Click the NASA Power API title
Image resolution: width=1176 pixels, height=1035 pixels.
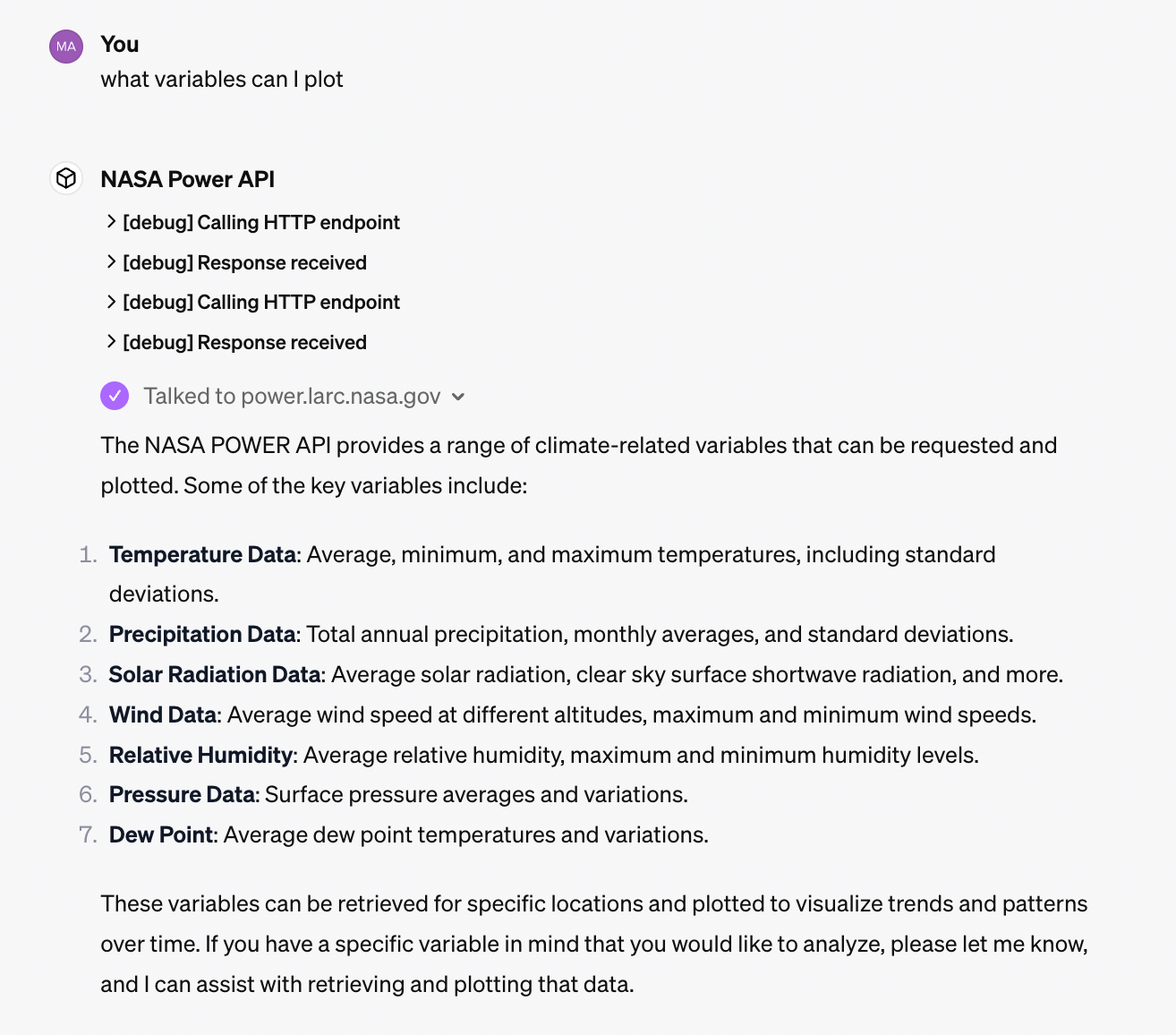[x=188, y=179]
